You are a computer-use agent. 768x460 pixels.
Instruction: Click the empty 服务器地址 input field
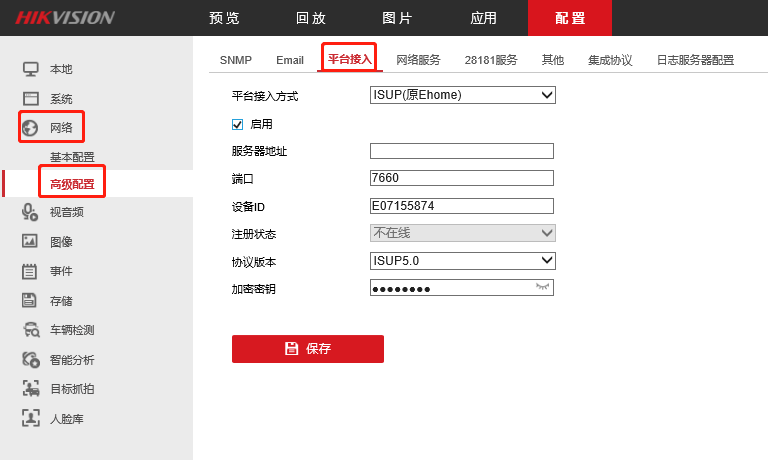(x=462, y=151)
